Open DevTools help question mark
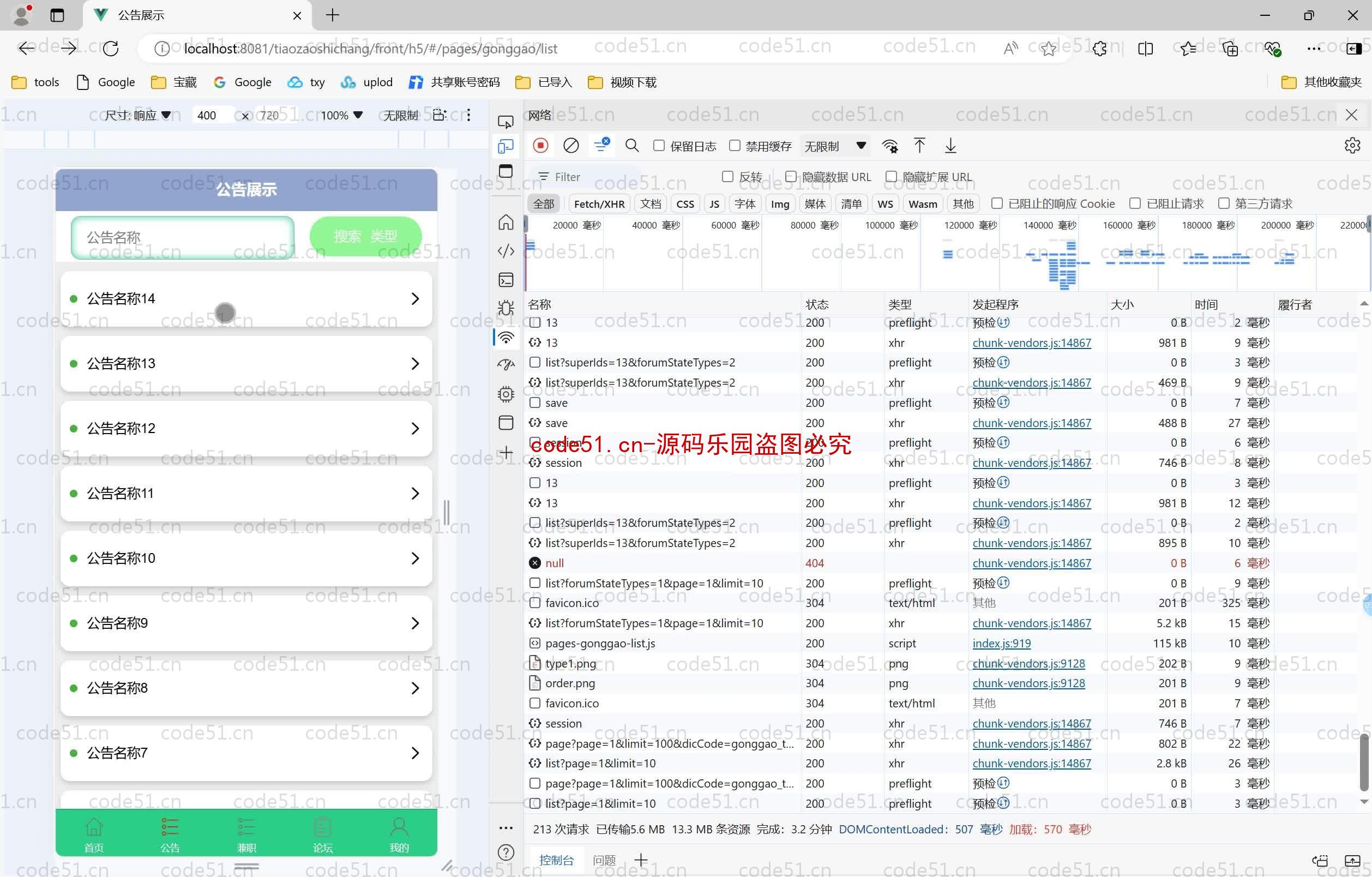 pos(506,852)
